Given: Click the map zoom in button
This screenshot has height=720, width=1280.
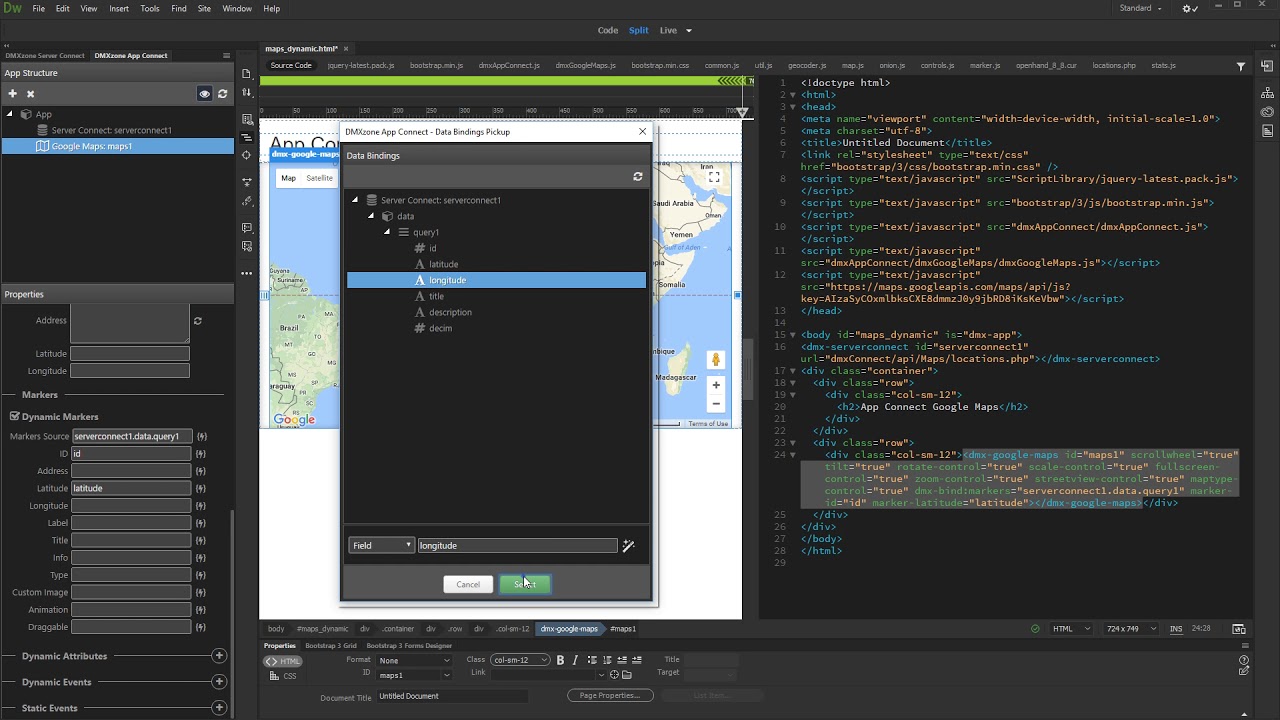Looking at the screenshot, I should click(x=715, y=385).
